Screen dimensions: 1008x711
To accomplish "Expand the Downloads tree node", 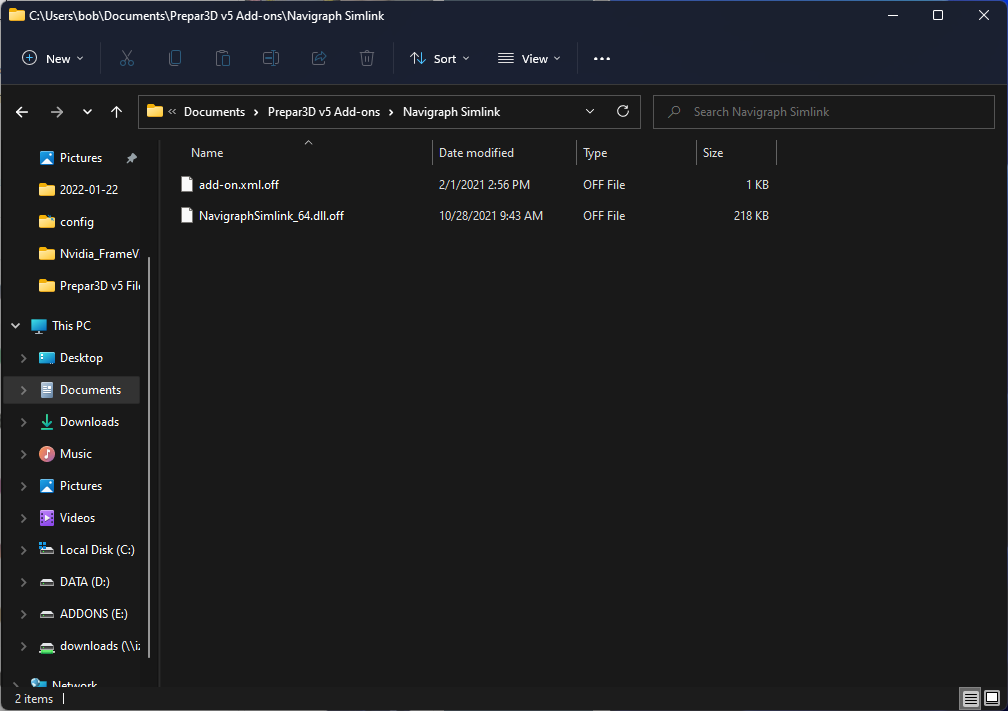I will (x=23, y=422).
